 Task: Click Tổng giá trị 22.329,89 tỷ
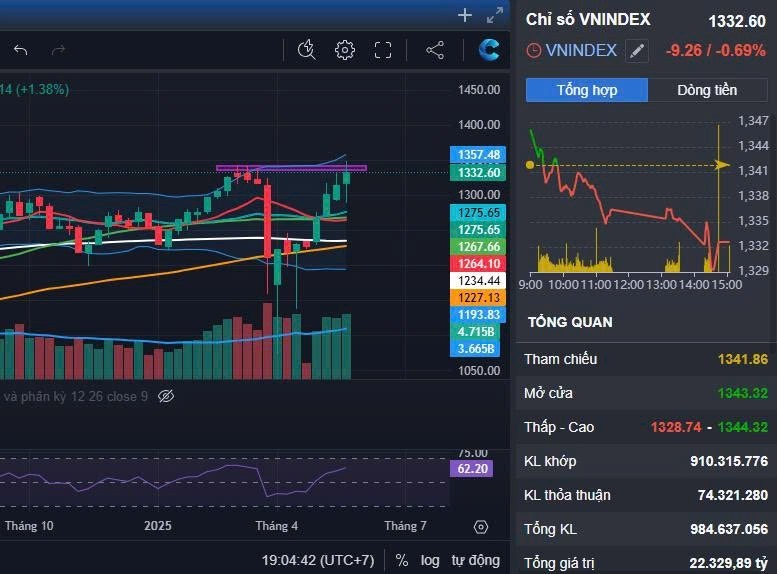tap(728, 563)
